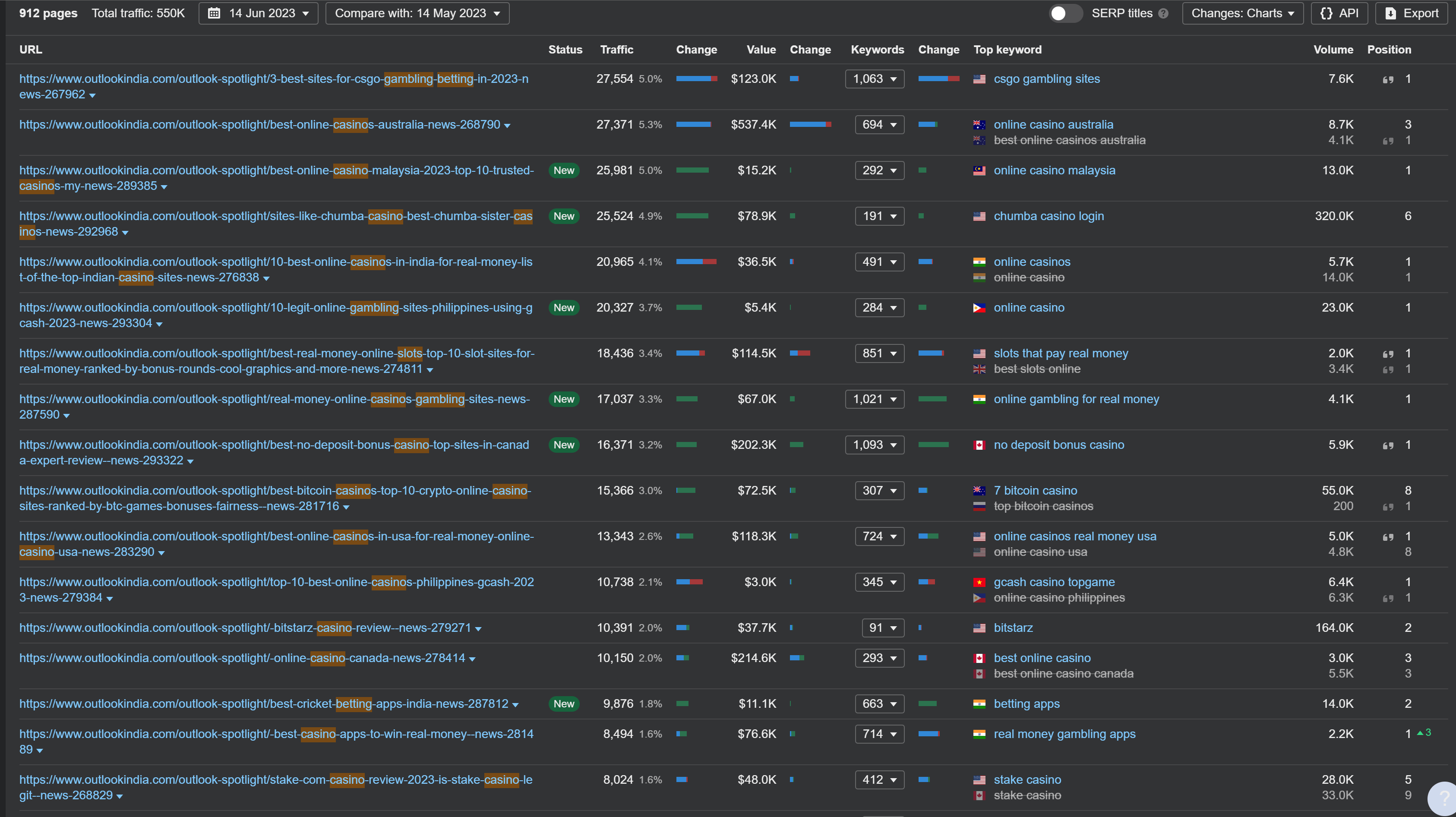Click SERP features icon for csgo gambling sites
The width and height of the screenshot is (1456, 817).
point(1388,80)
